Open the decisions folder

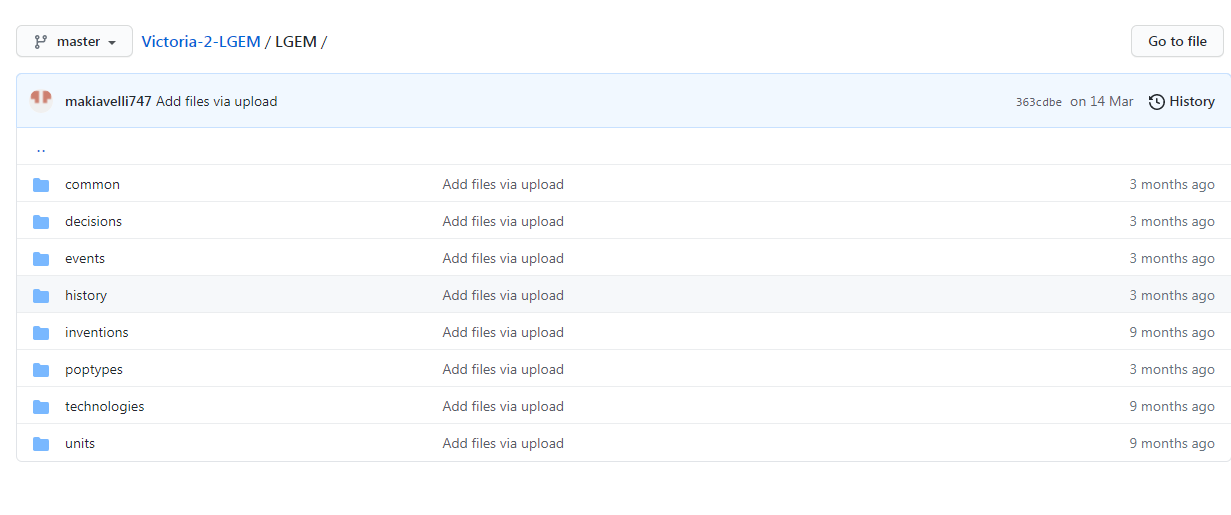click(x=93, y=221)
